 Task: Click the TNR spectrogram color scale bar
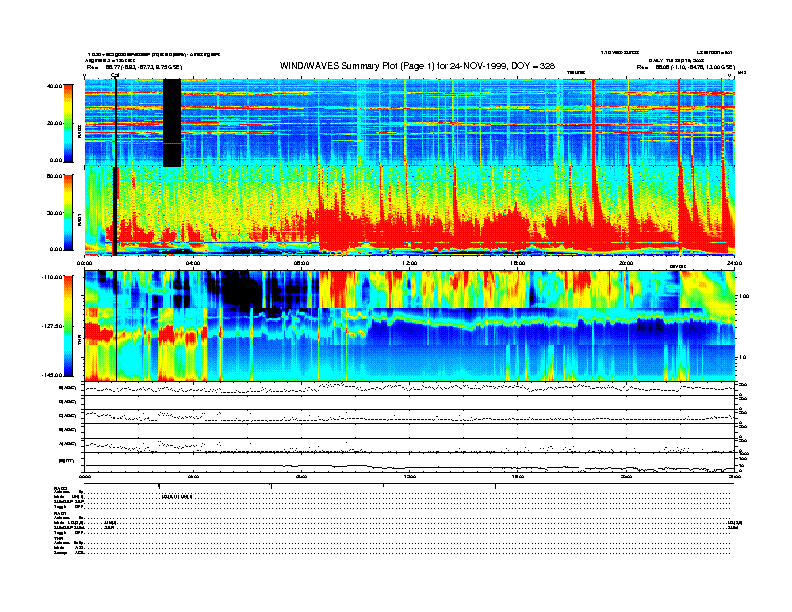click(x=68, y=326)
